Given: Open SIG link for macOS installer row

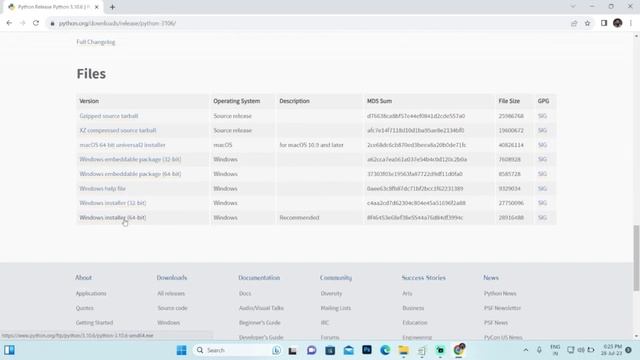Looking at the screenshot, I should (542, 145).
